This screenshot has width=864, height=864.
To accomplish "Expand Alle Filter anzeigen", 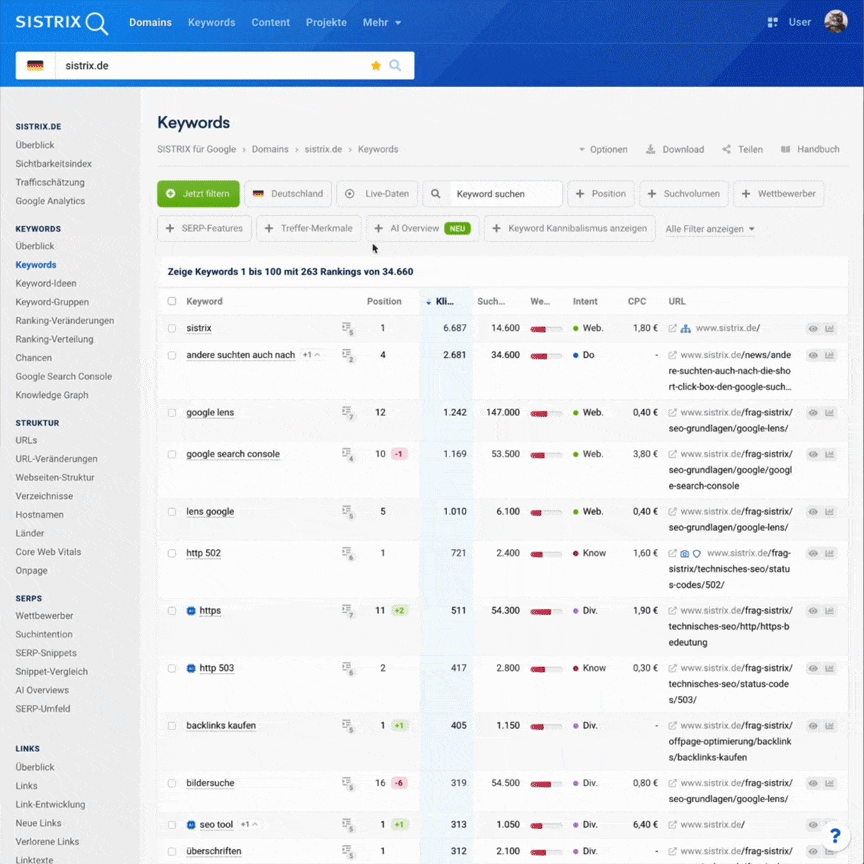I will click(710, 229).
